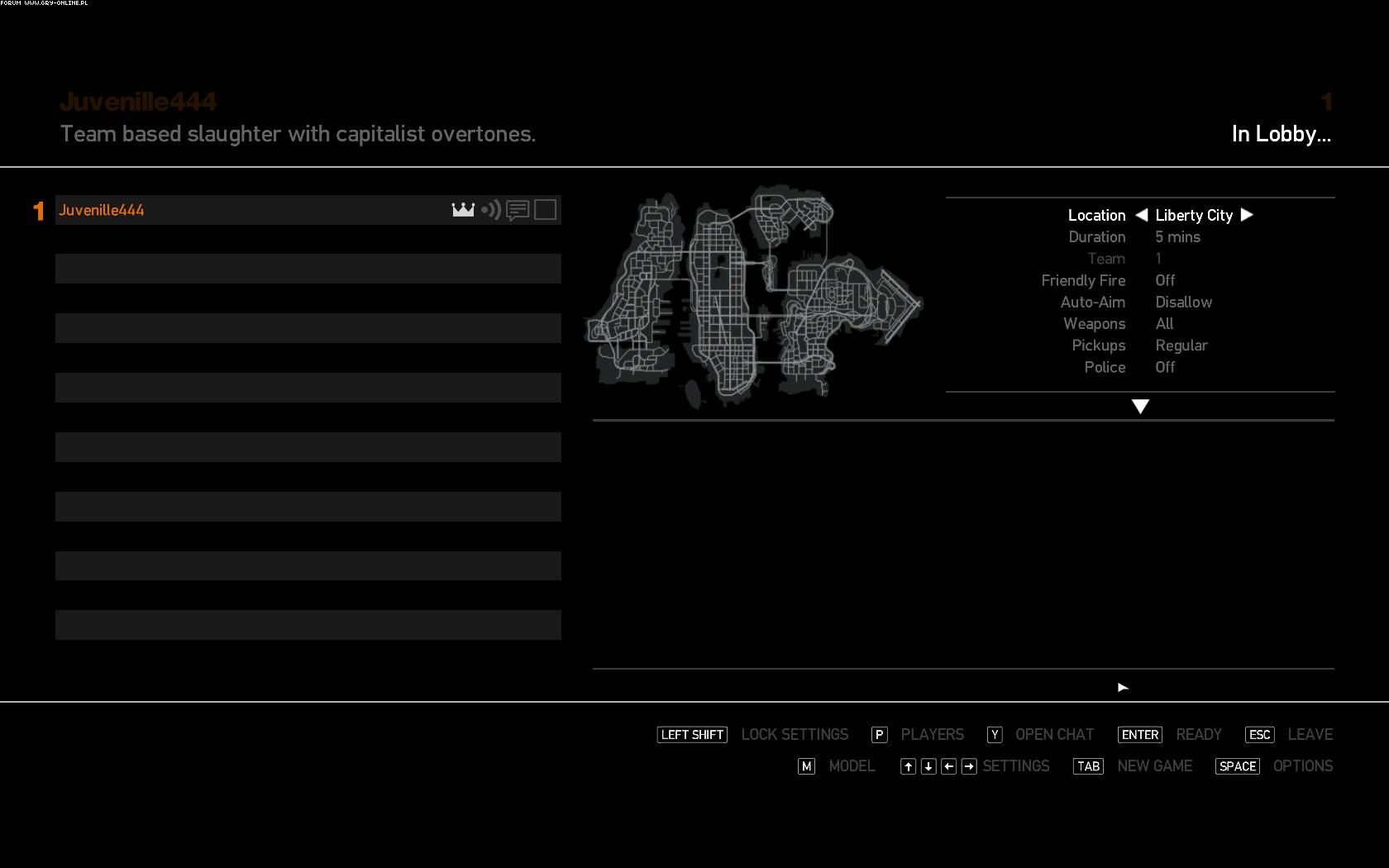Click the Liberty City map thumbnail
The height and width of the screenshot is (868, 1389).
pyautogui.click(x=752, y=298)
